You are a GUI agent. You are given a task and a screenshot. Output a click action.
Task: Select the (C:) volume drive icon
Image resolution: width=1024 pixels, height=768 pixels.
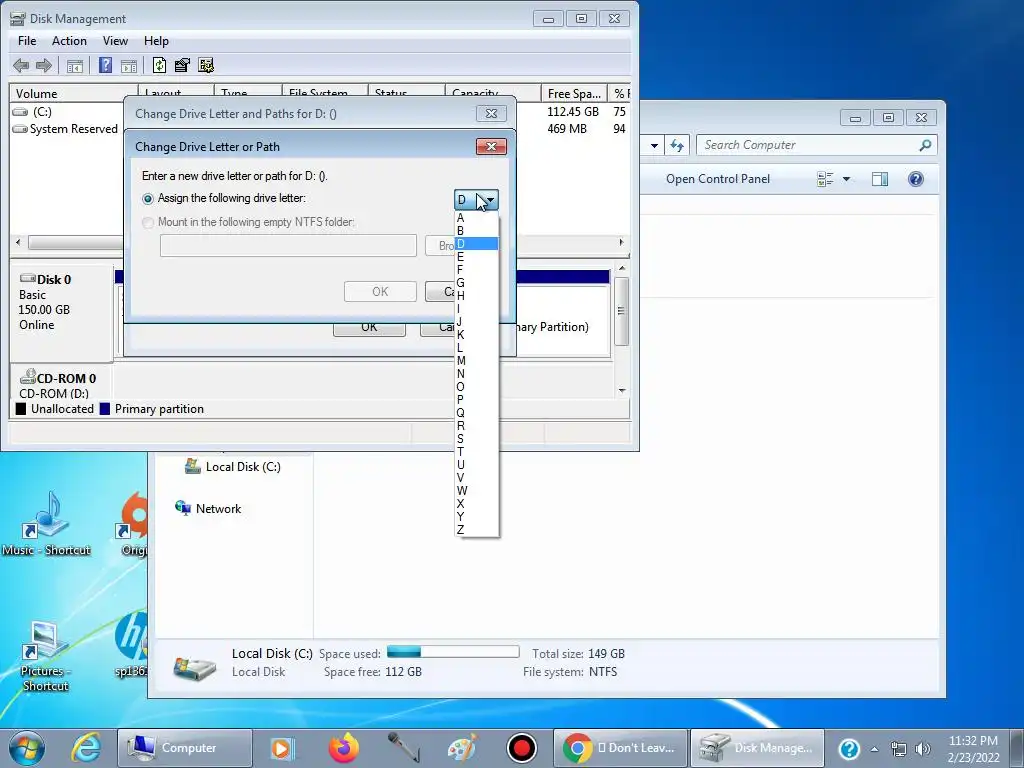click(20, 112)
